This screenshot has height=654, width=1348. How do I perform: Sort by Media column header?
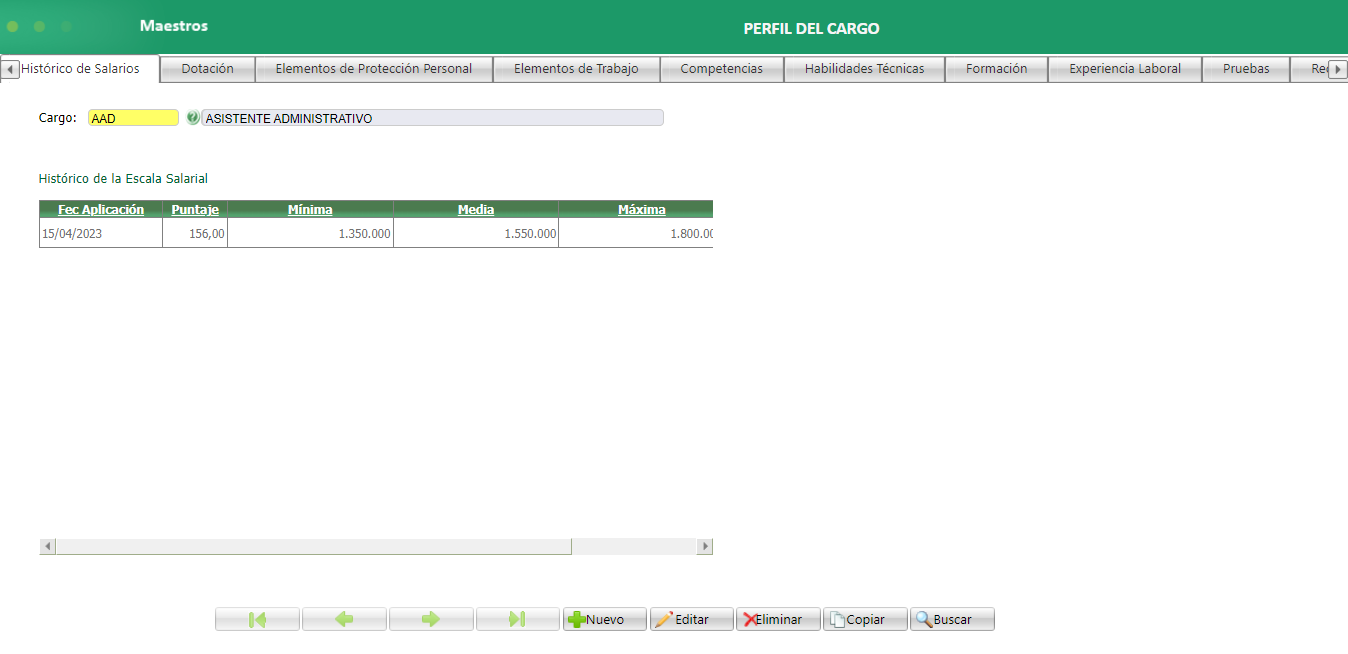coord(476,209)
